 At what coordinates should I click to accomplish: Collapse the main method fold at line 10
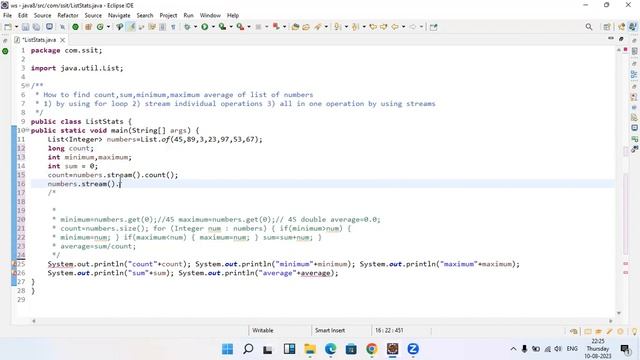(x=27, y=130)
